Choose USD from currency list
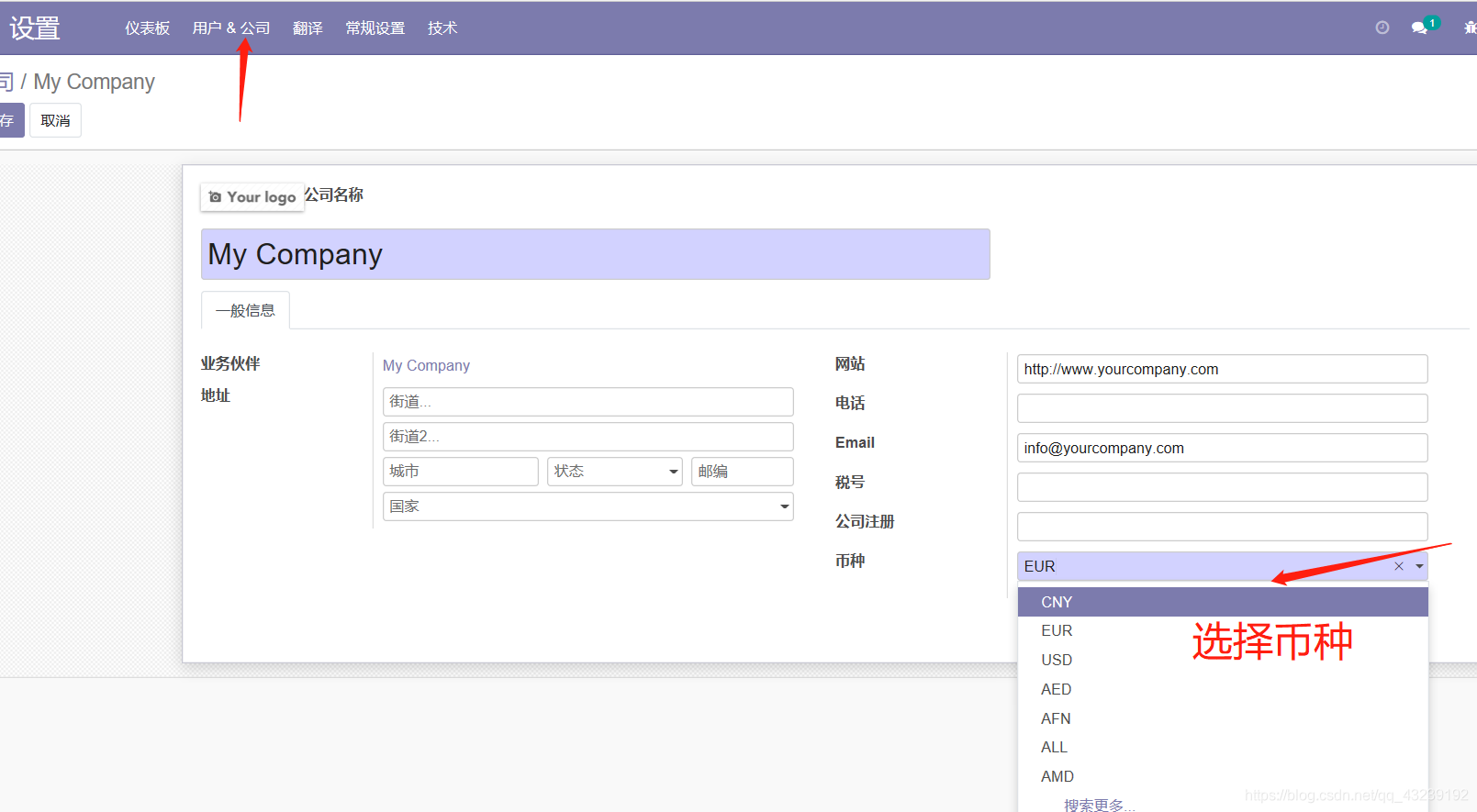Screen dimensions: 1477x812 1223,660
